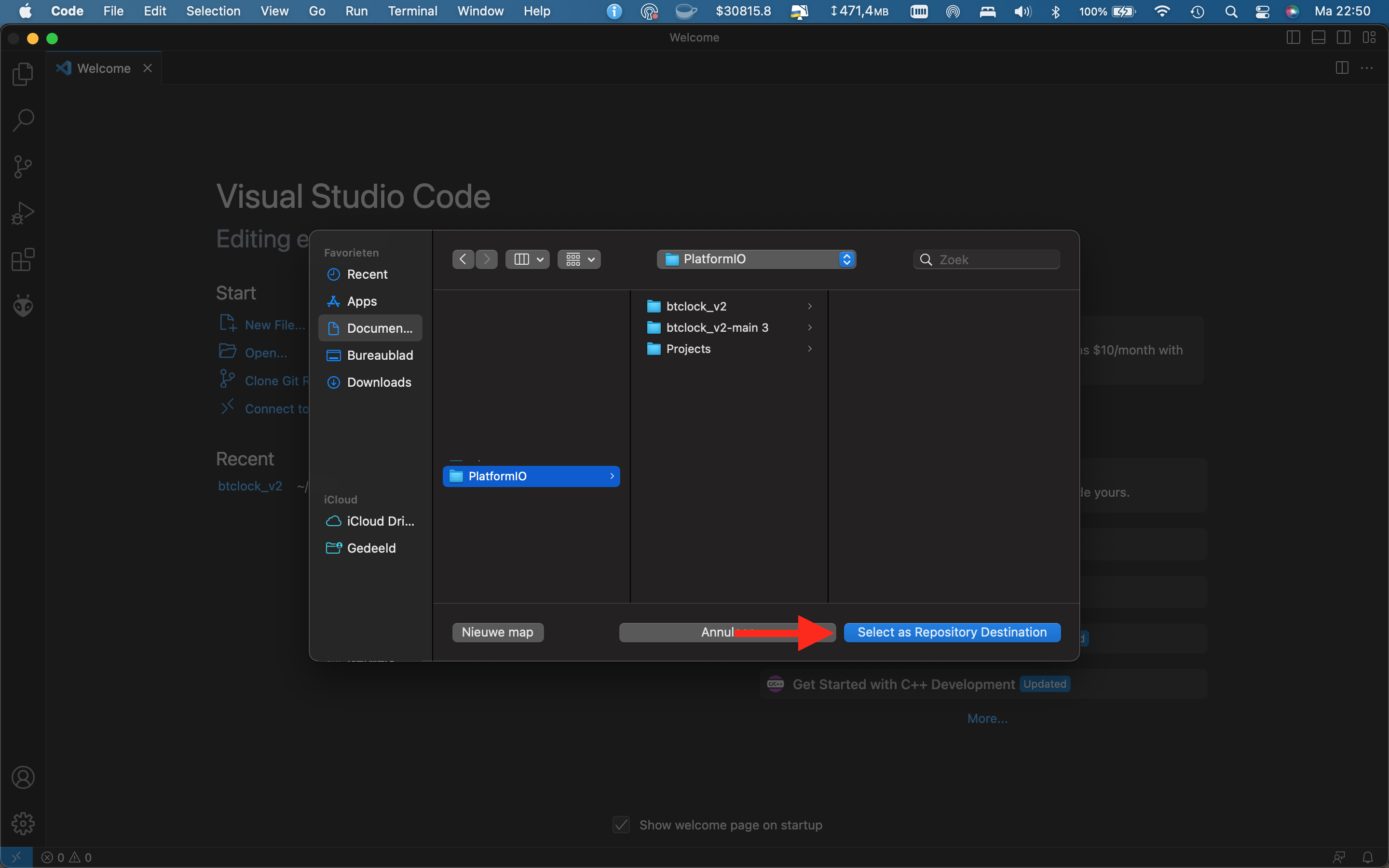
Task: Open the notifications bell in status bar
Action: (x=1368, y=857)
